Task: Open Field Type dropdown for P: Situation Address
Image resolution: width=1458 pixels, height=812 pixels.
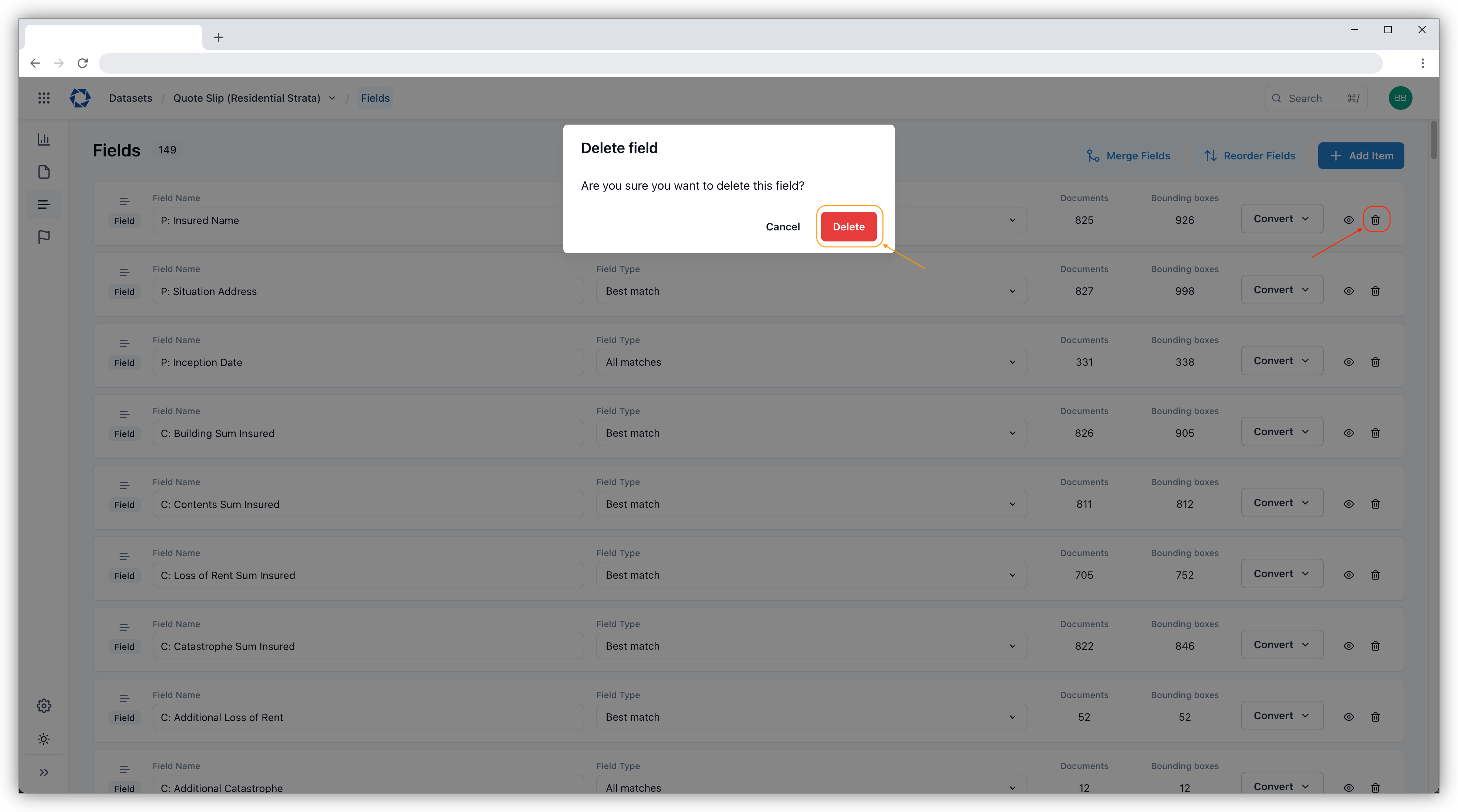Action: [x=811, y=291]
